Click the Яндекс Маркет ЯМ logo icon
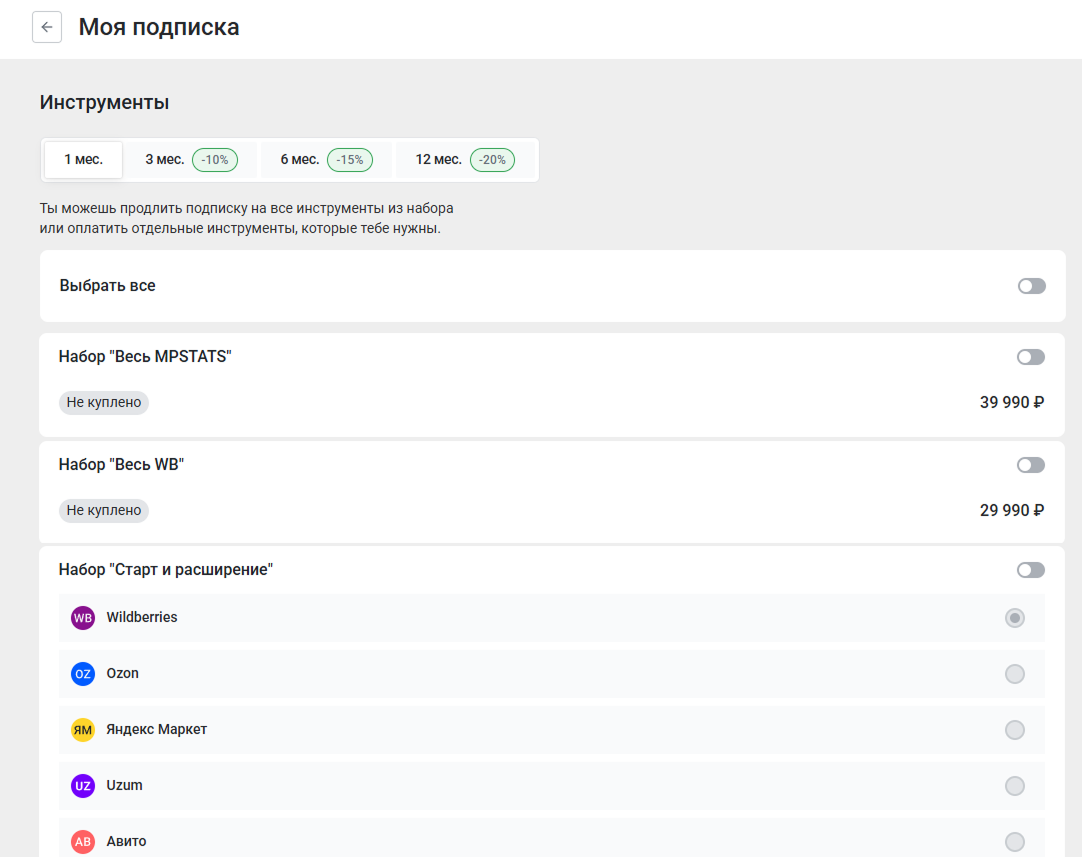The height and width of the screenshot is (857, 1082). tap(83, 729)
